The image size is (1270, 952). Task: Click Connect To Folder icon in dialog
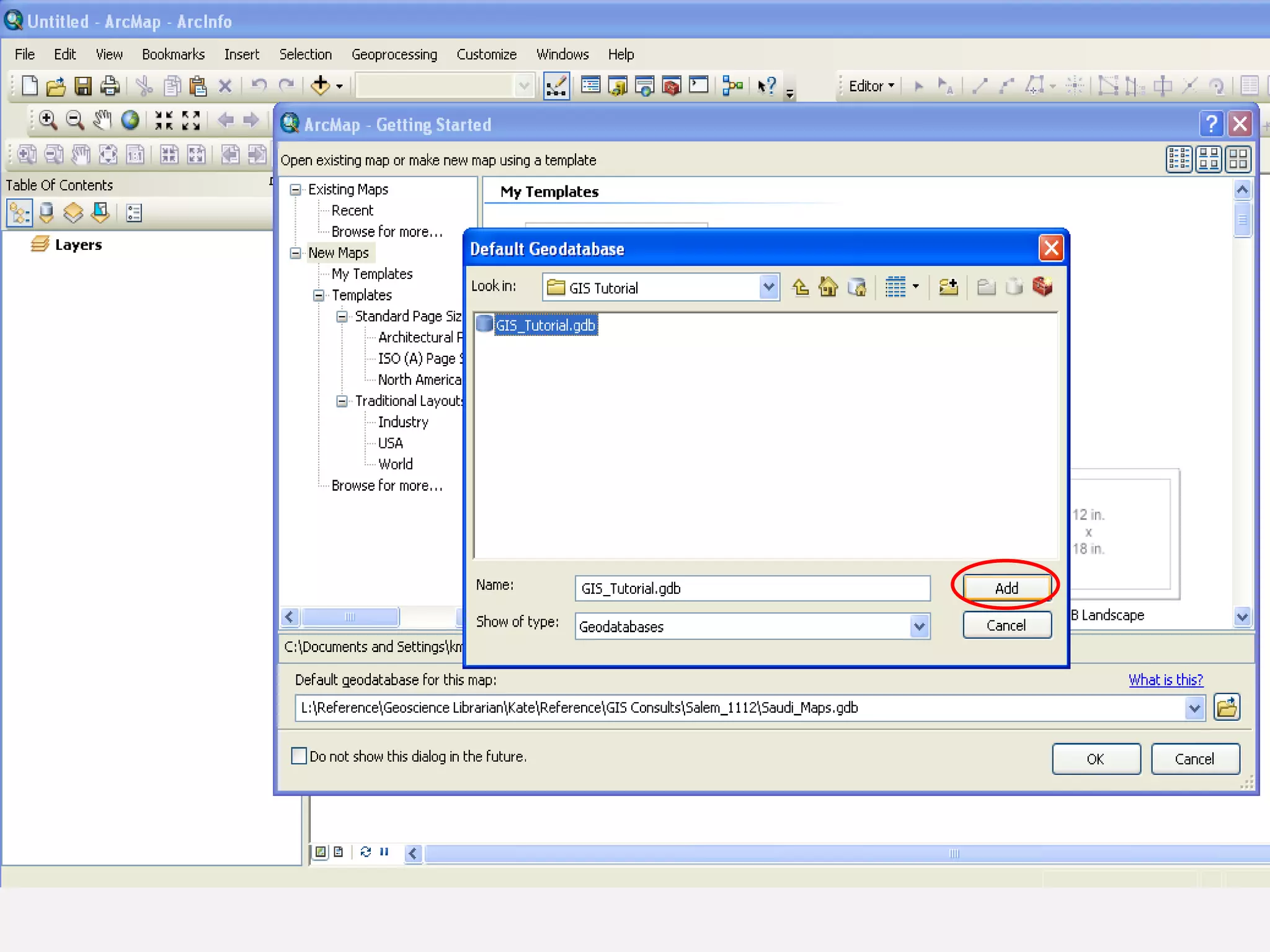point(948,287)
